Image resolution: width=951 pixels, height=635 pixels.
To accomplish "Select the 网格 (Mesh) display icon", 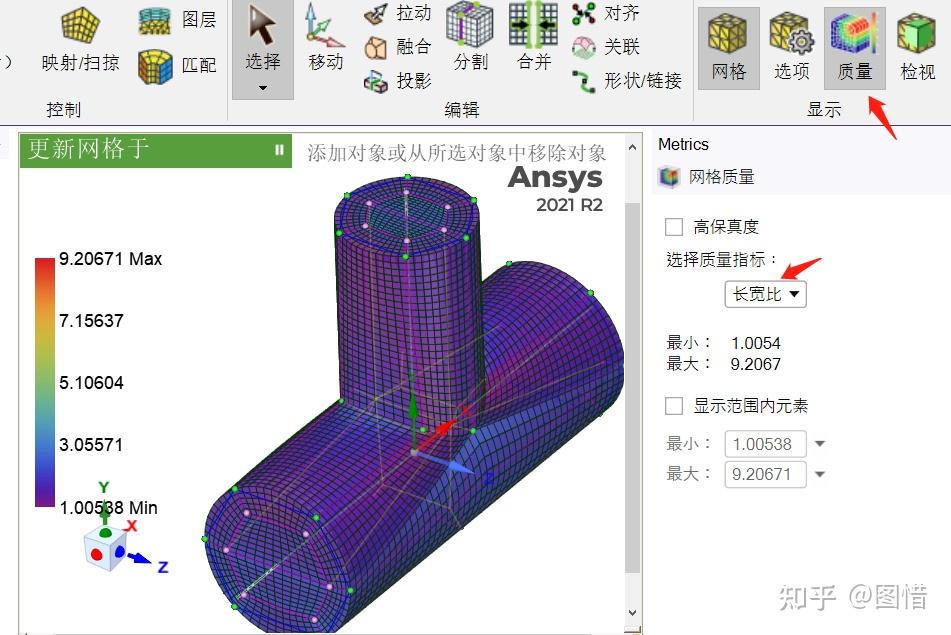I will pos(728,40).
